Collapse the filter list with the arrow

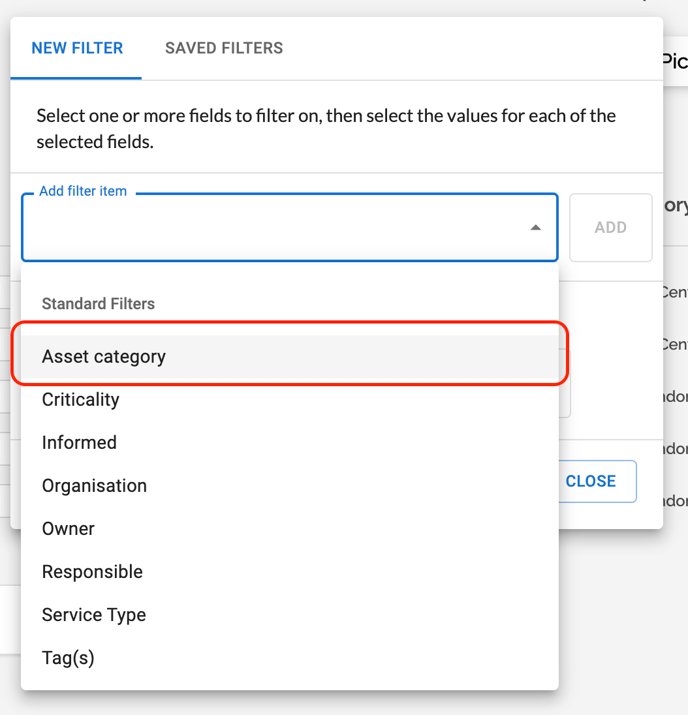[x=536, y=228]
